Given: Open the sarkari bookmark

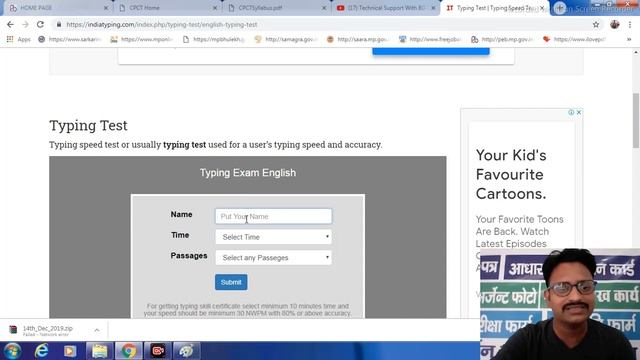Looking at the screenshot, I should point(69,39).
